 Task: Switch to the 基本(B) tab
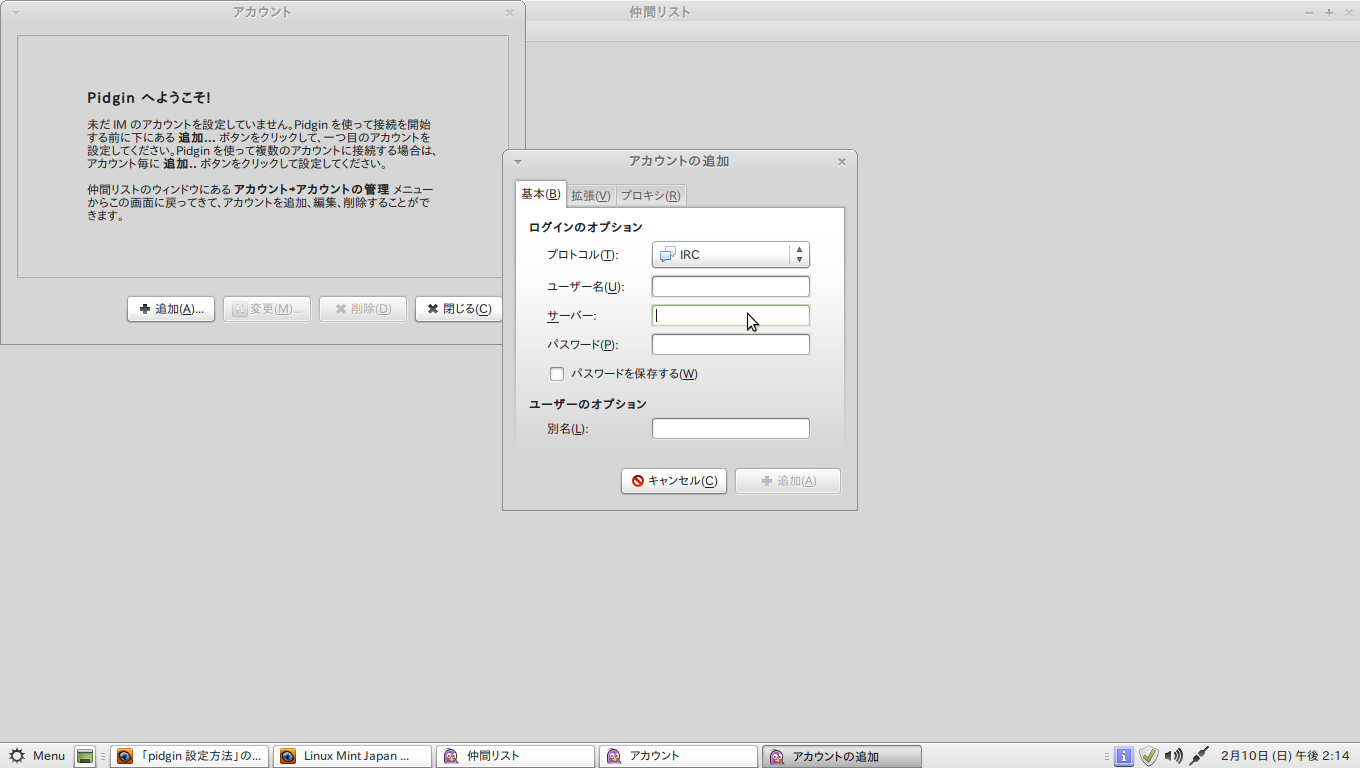tap(540, 194)
